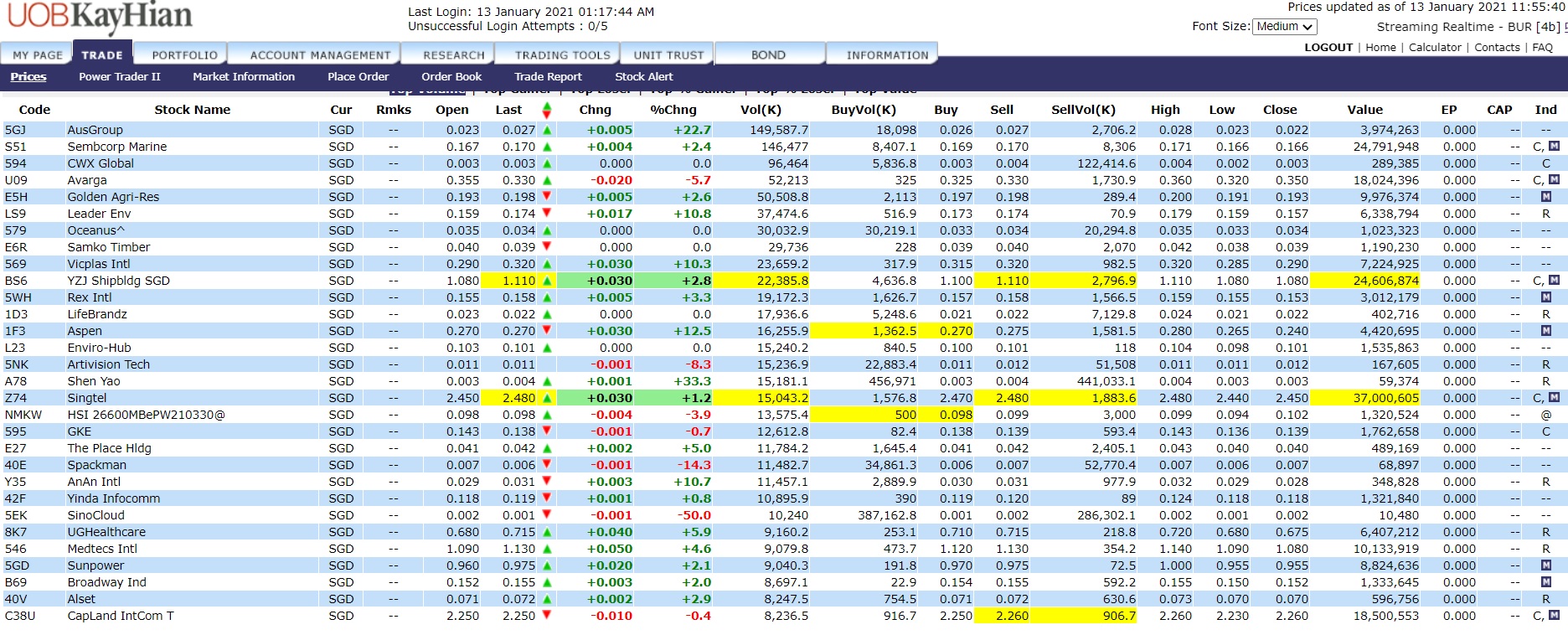This screenshot has width=1568, height=635.
Task: Open Power Trader II
Action: point(120,76)
